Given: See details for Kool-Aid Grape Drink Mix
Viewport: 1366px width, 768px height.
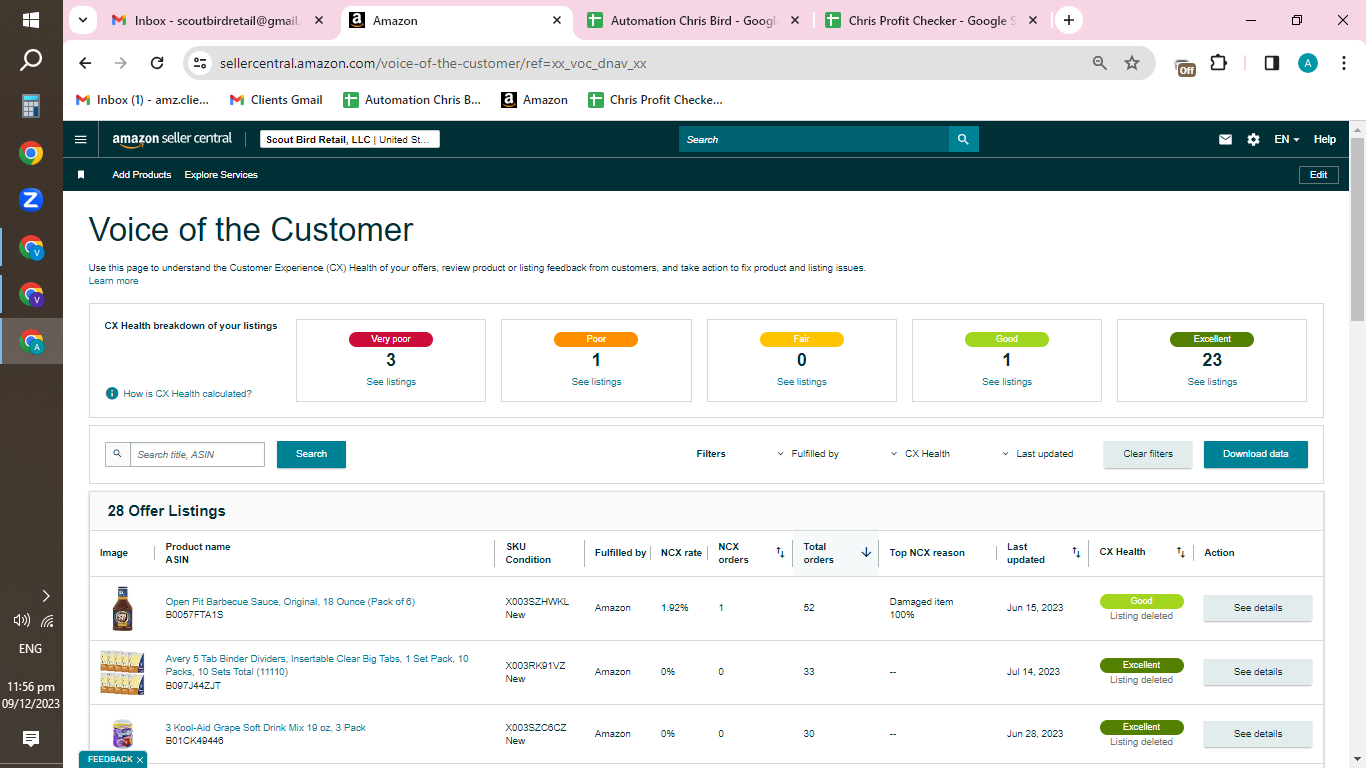Looking at the screenshot, I should (1257, 734).
